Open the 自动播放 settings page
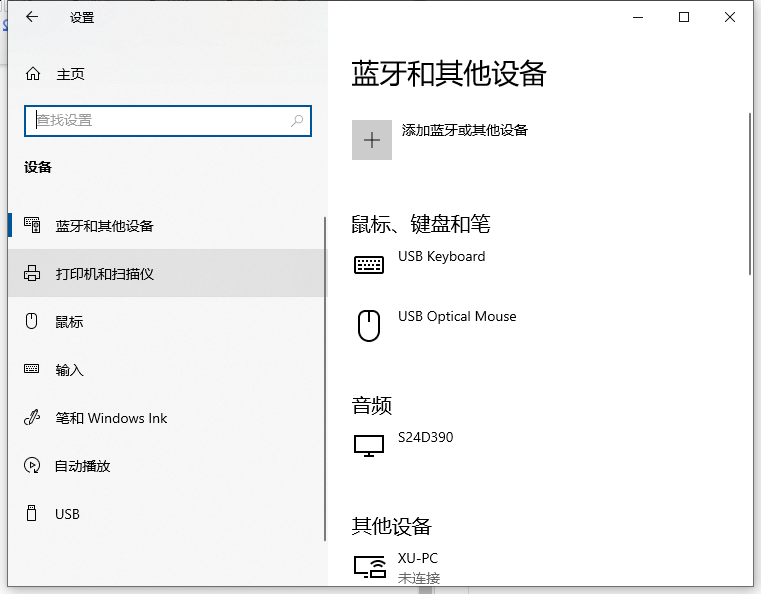 coord(82,466)
